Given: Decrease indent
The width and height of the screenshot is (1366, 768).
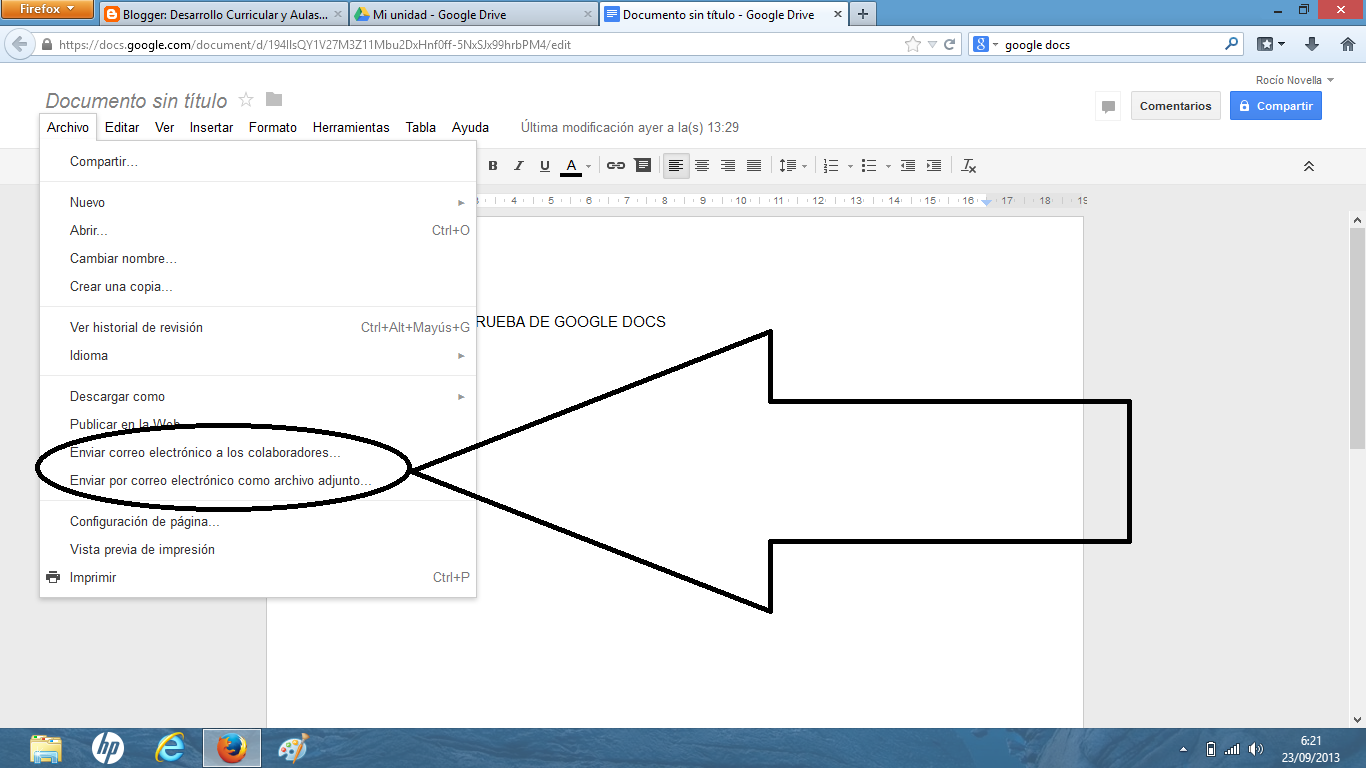Looking at the screenshot, I should 908,166.
